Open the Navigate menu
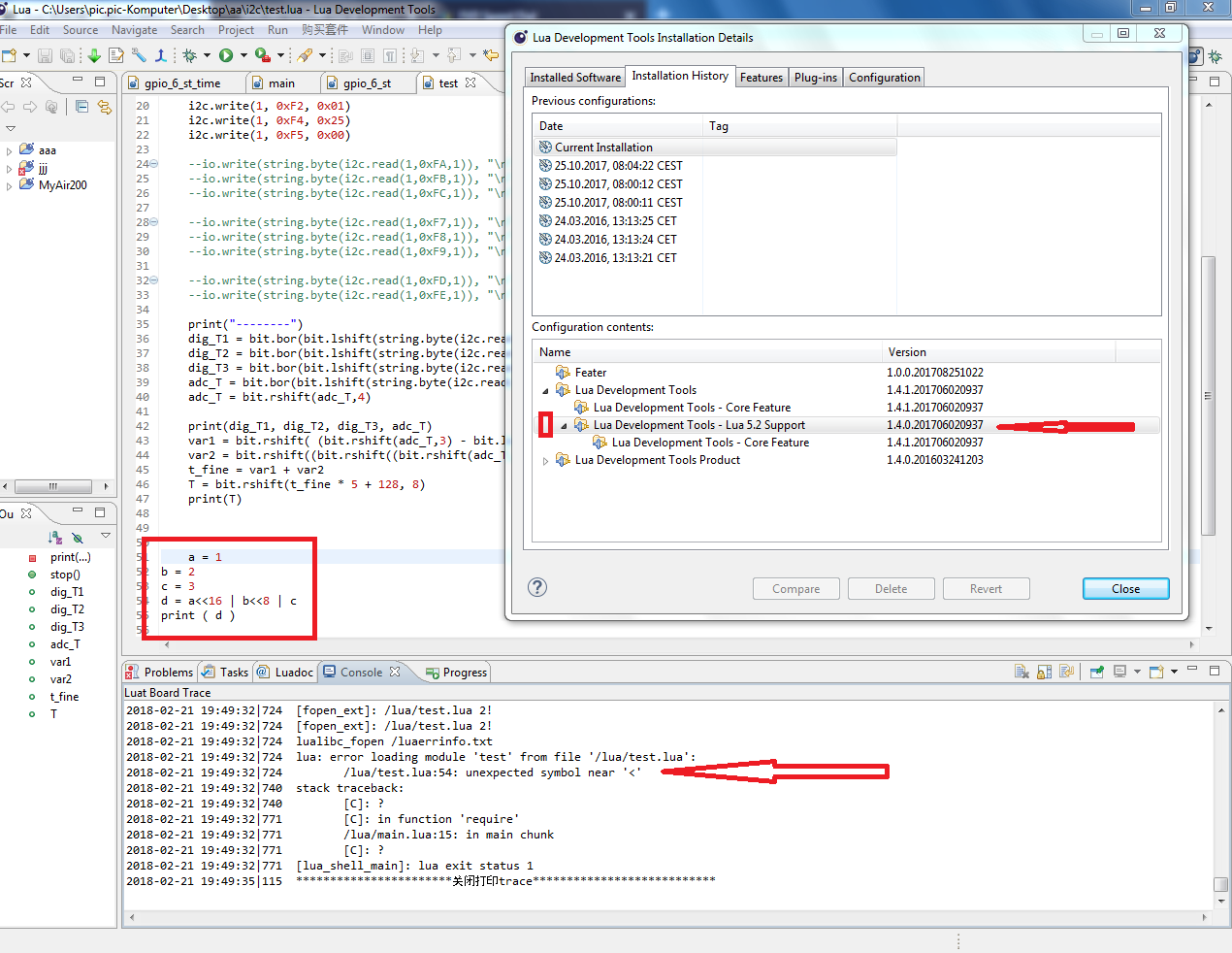 click(134, 30)
